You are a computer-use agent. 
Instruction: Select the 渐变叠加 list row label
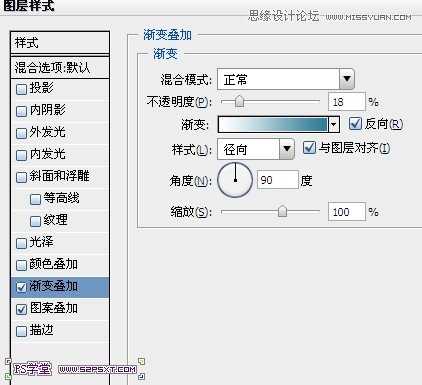(54, 286)
